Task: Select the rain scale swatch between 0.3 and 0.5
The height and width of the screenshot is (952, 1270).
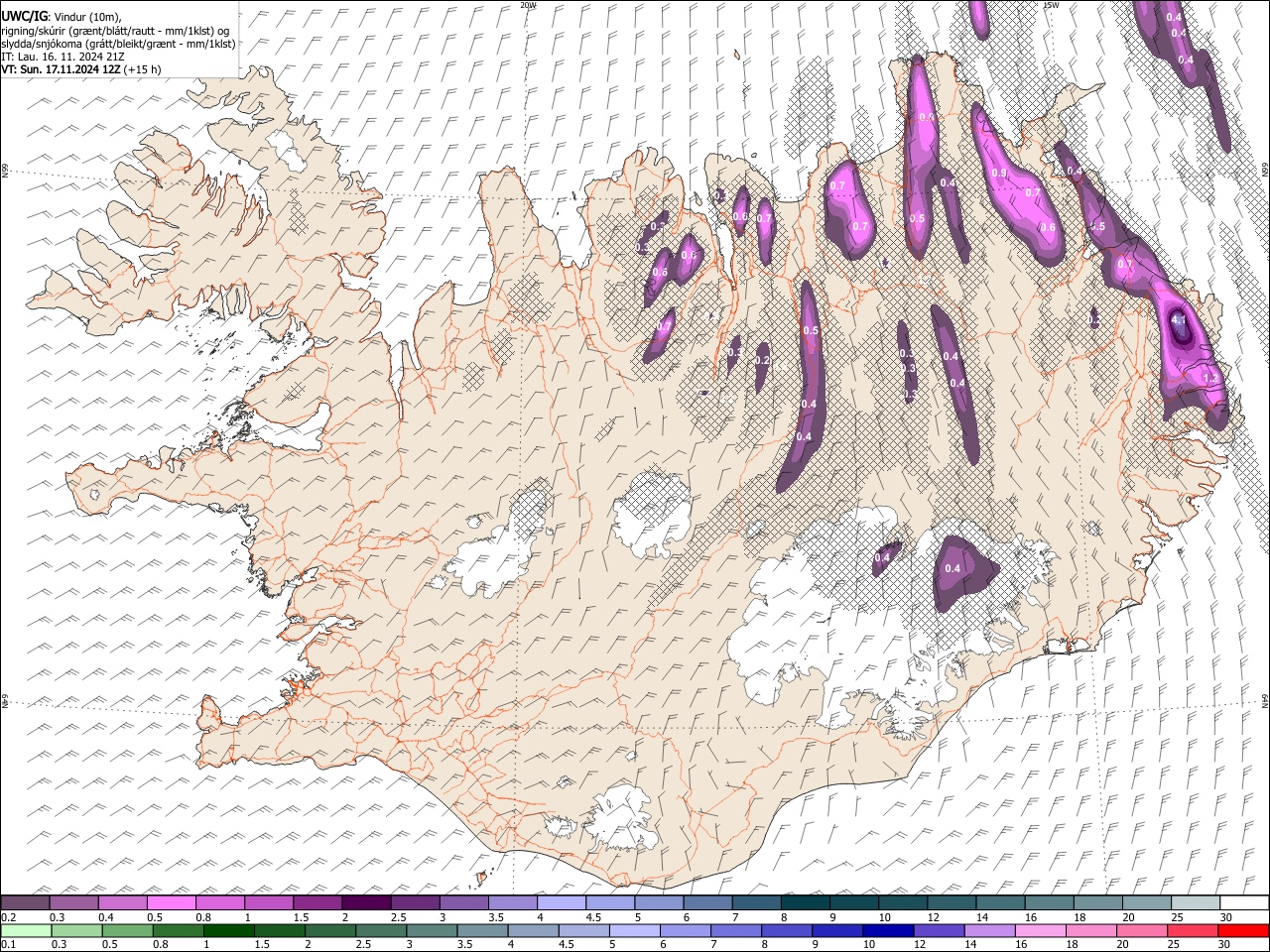Action: (76, 930)
